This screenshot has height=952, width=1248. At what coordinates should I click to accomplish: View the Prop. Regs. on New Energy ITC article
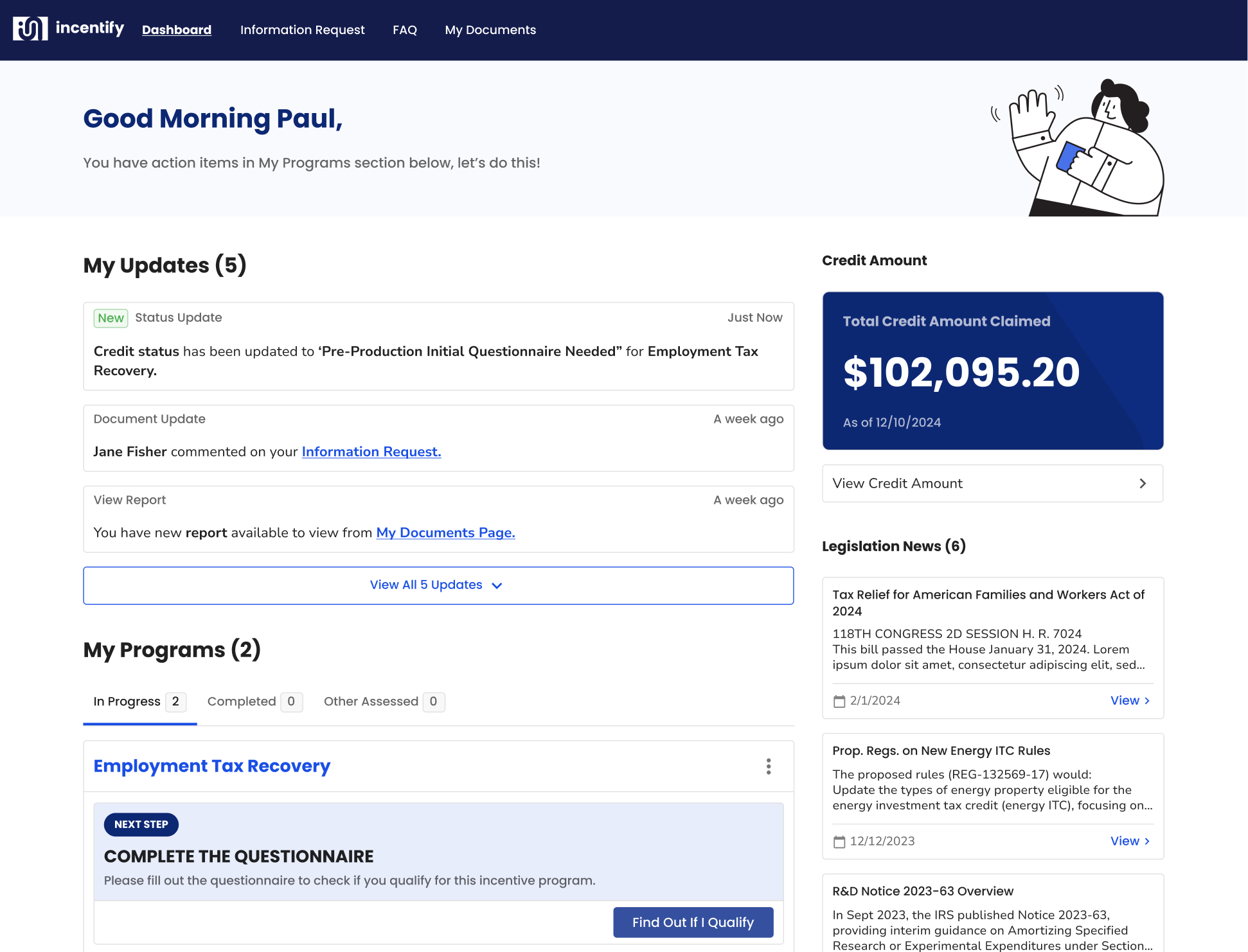(x=1129, y=842)
